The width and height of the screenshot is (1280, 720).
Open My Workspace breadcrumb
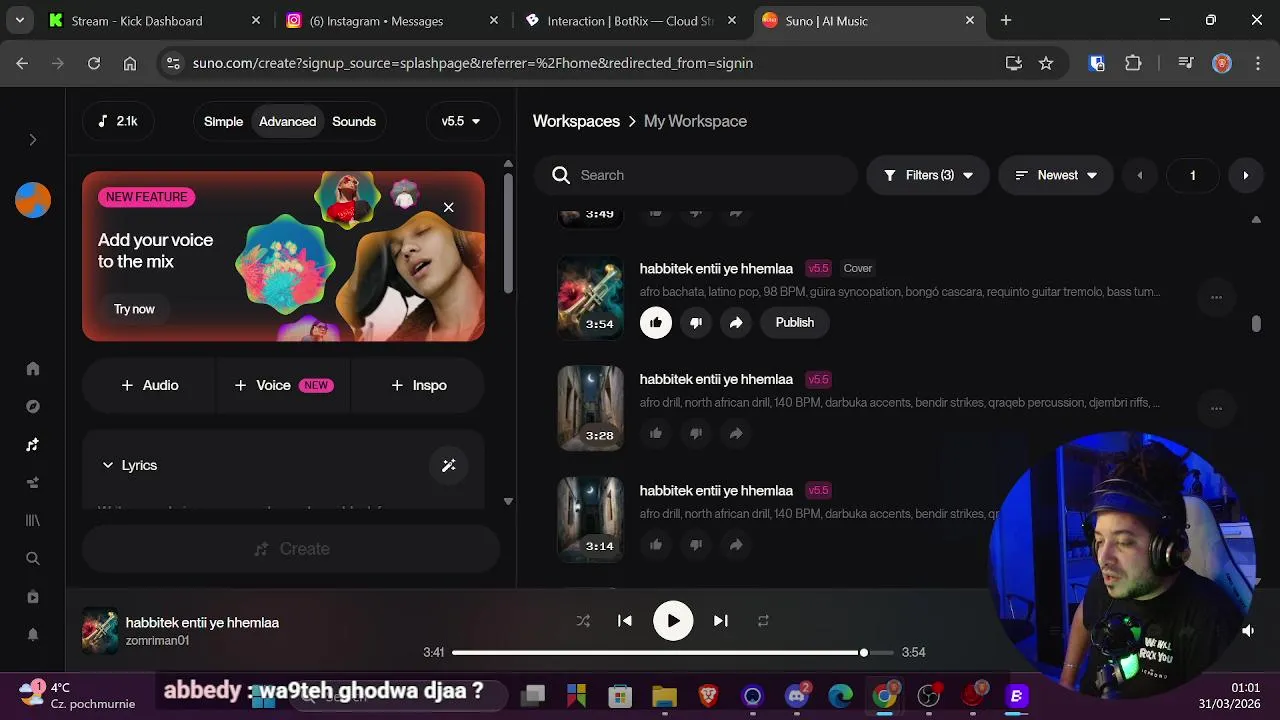[695, 121]
